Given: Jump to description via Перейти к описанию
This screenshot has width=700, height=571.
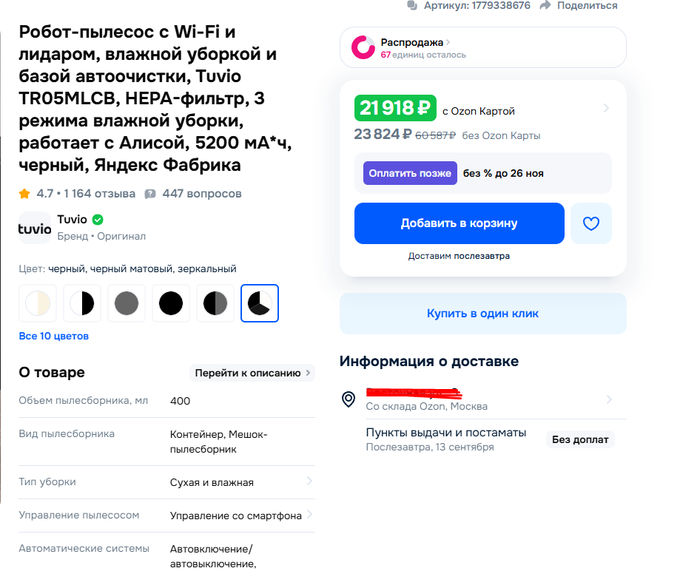Looking at the screenshot, I should tap(252, 373).
